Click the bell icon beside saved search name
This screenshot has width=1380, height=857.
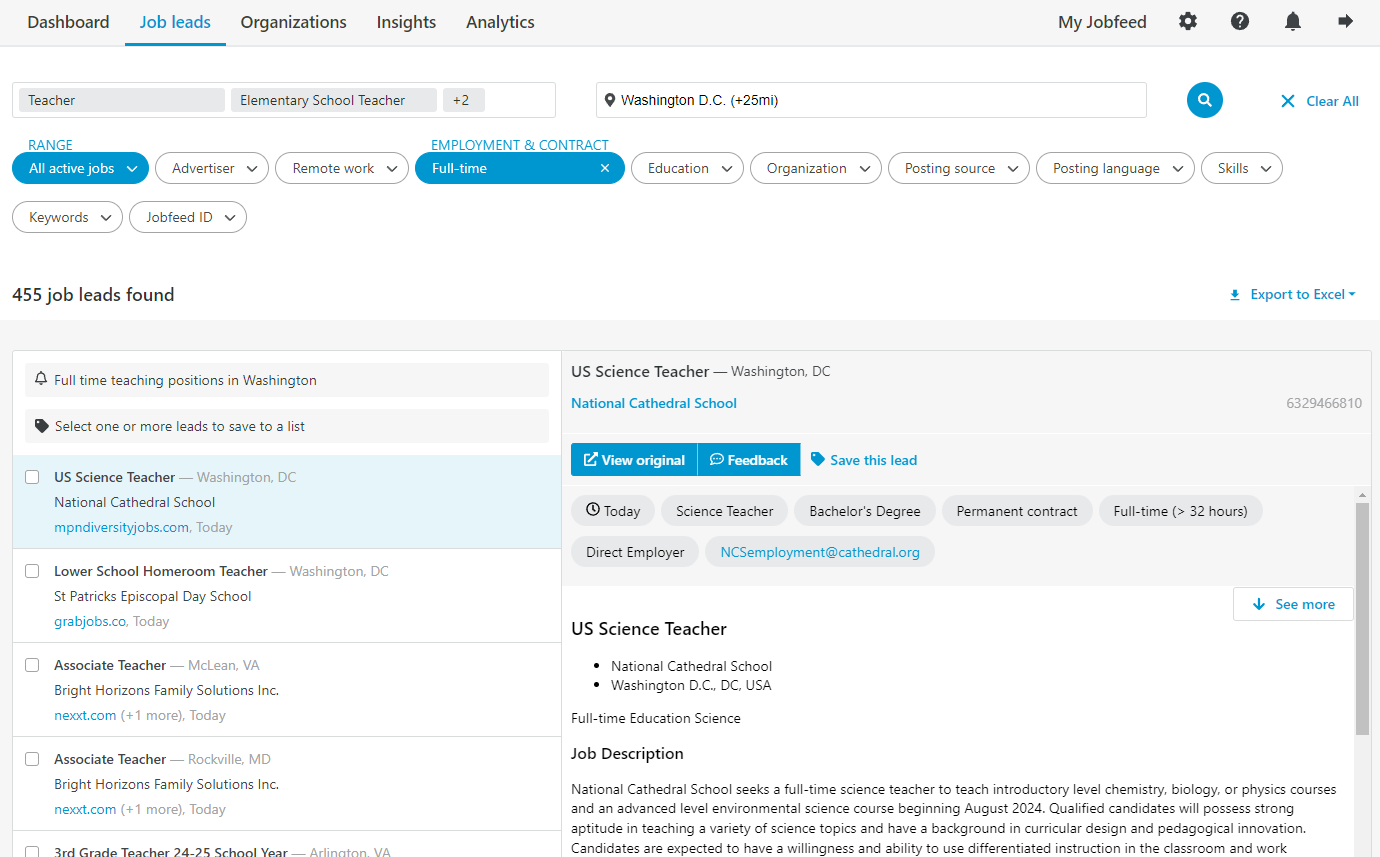pyautogui.click(x=41, y=379)
